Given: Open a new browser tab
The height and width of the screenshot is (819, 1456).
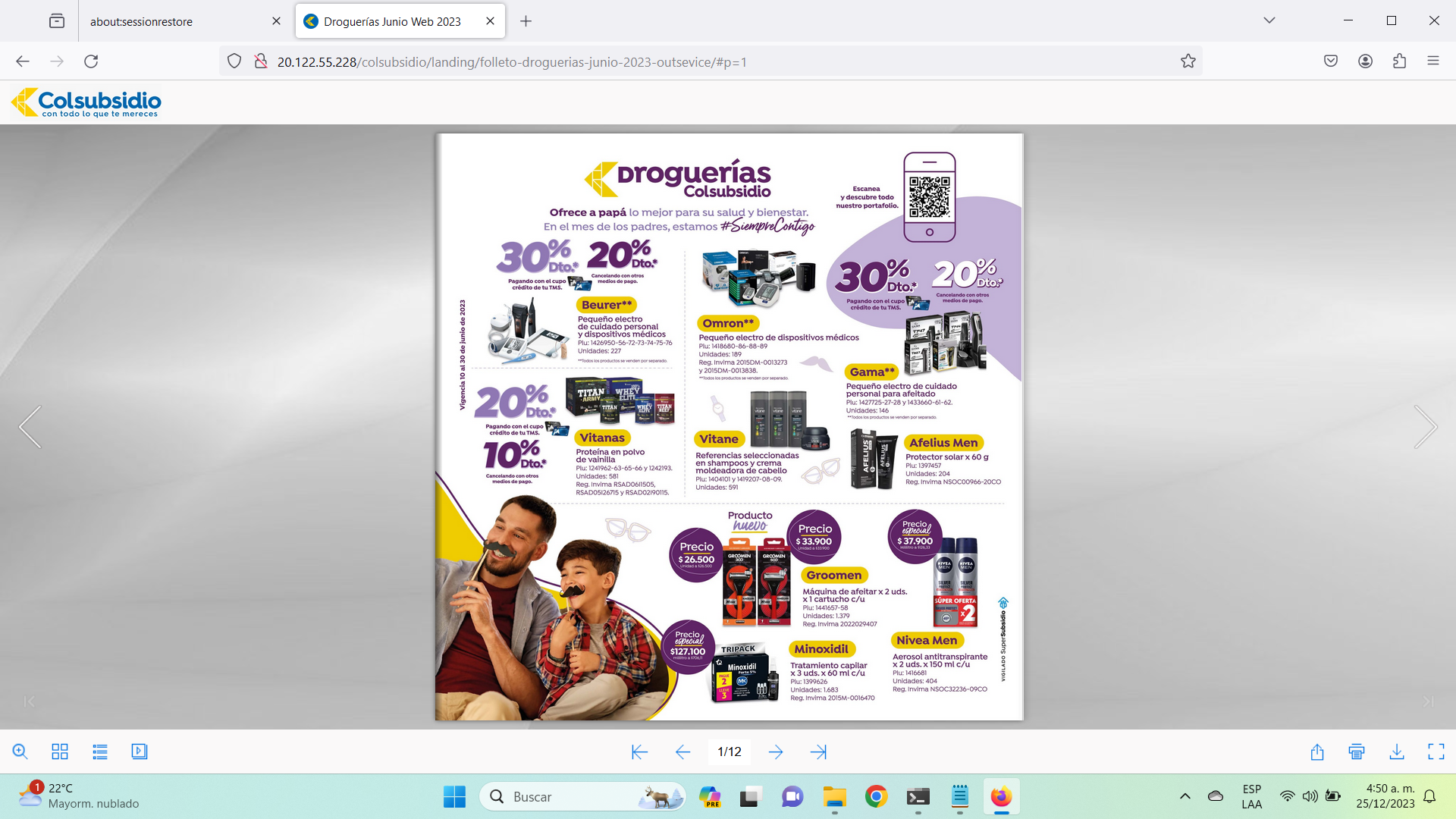Looking at the screenshot, I should pos(526,21).
